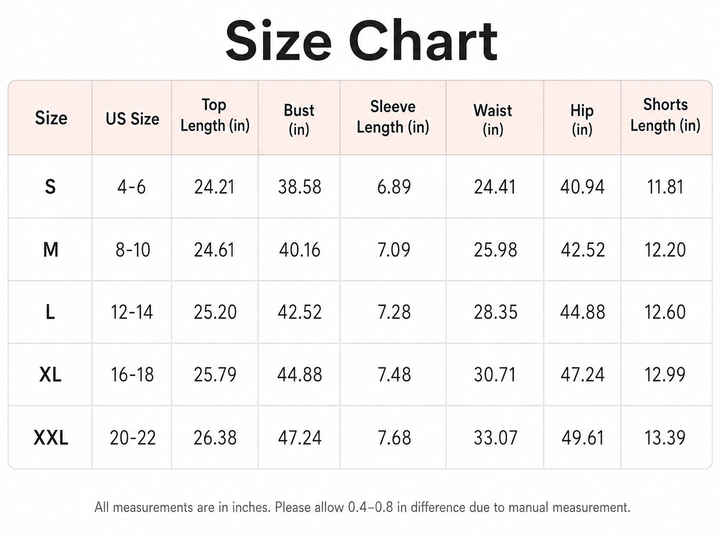Click the M size row label
The height and width of the screenshot is (540, 720).
coord(51,250)
